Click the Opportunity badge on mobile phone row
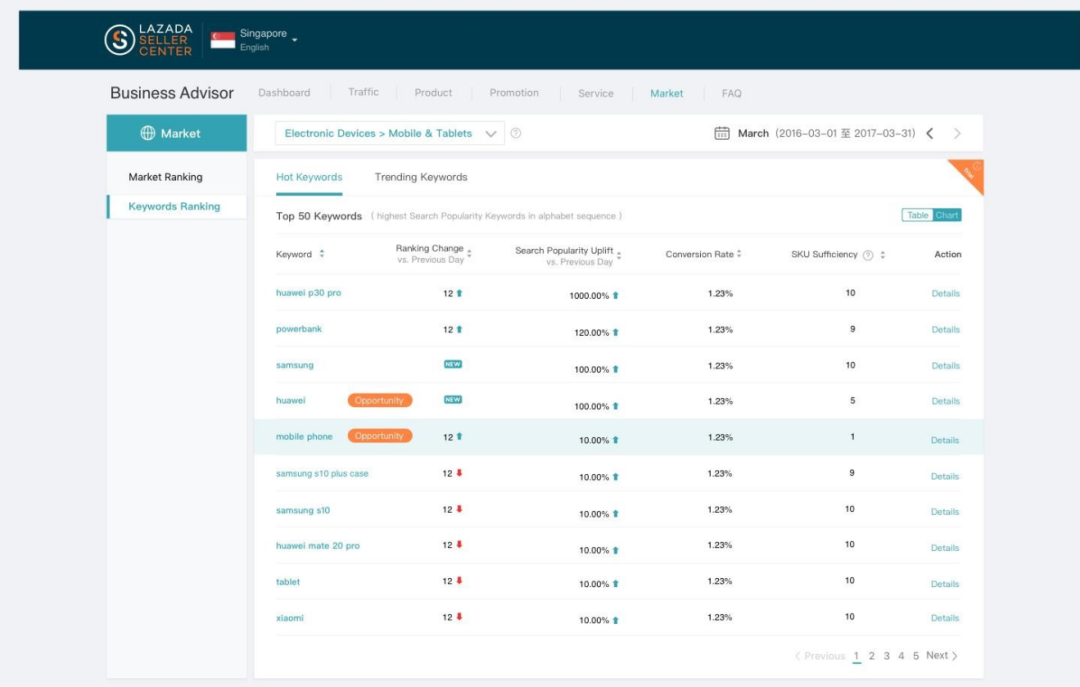Viewport: 1080px width, 687px height. (x=380, y=436)
